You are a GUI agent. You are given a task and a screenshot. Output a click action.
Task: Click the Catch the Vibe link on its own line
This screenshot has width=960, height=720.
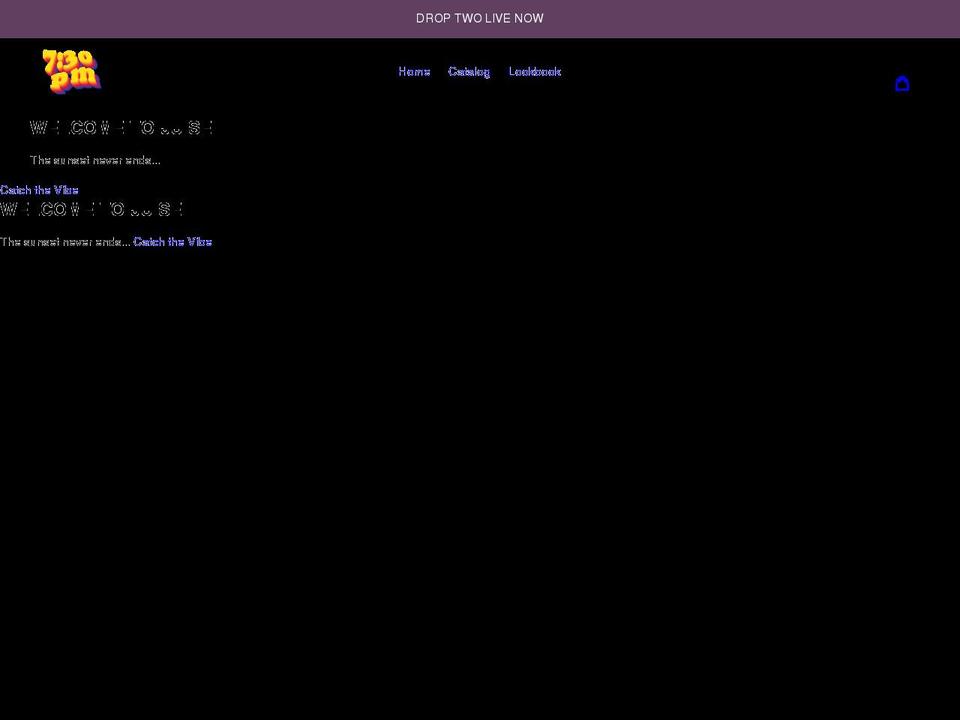click(x=39, y=190)
